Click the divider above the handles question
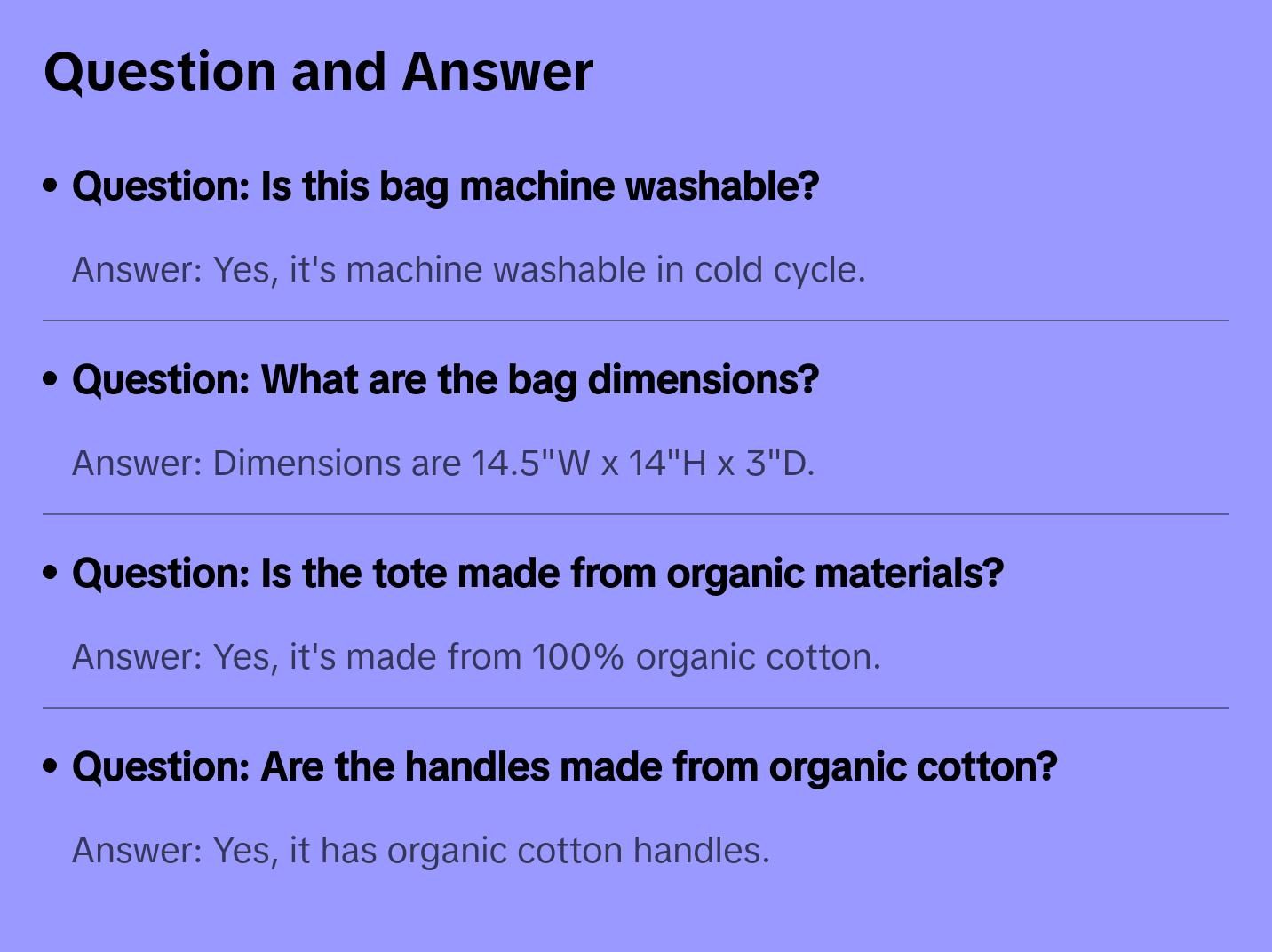The width and height of the screenshot is (1272, 952). click(x=636, y=708)
